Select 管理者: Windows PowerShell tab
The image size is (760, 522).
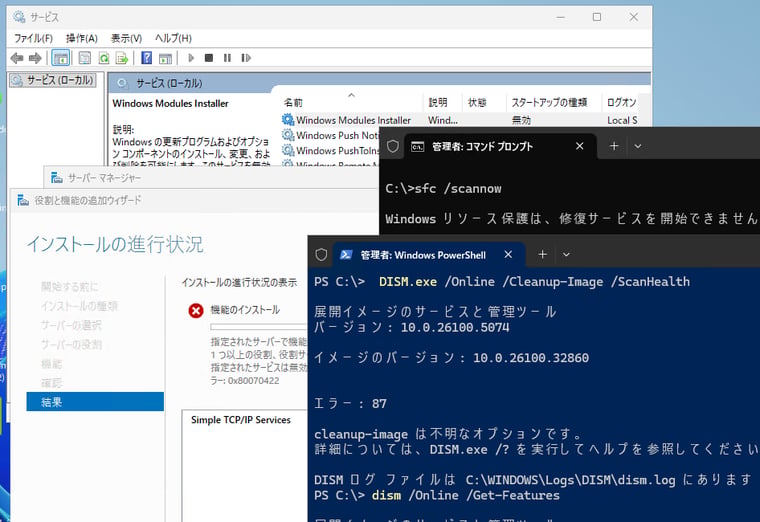(428, 255)
